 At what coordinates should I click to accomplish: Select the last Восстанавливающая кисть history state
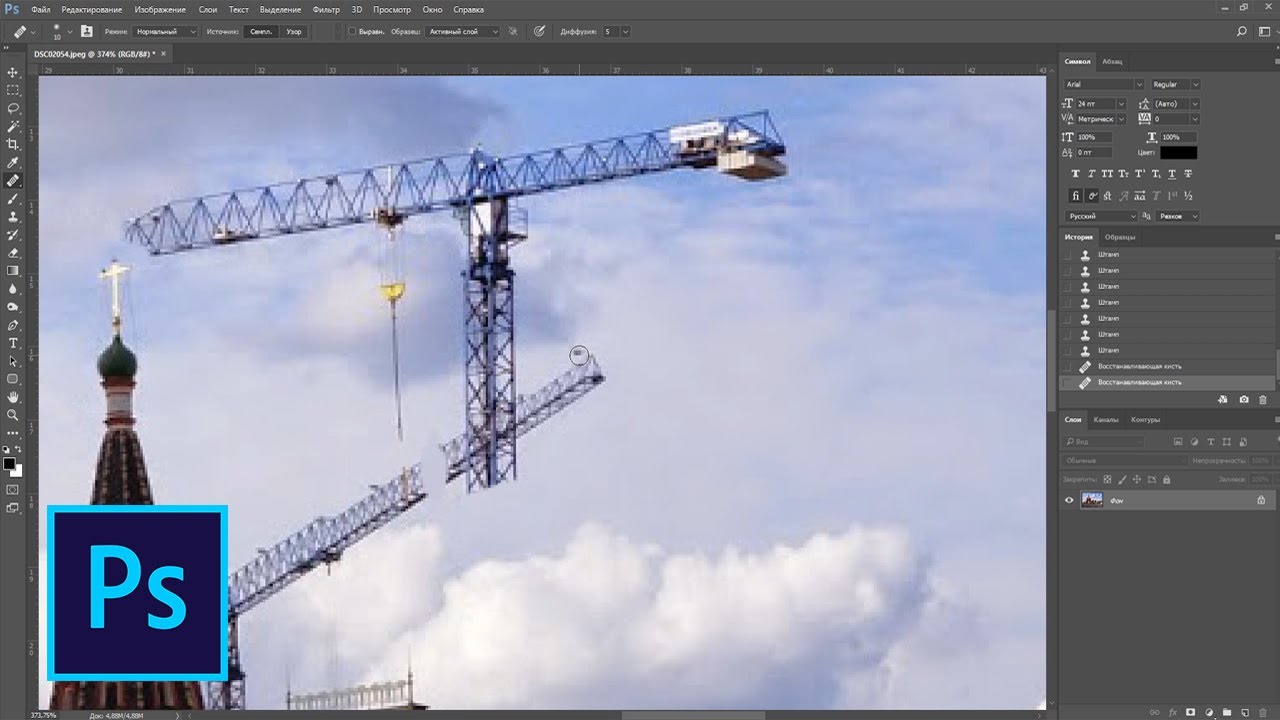pyautogui.click(x=1168, y=383)
